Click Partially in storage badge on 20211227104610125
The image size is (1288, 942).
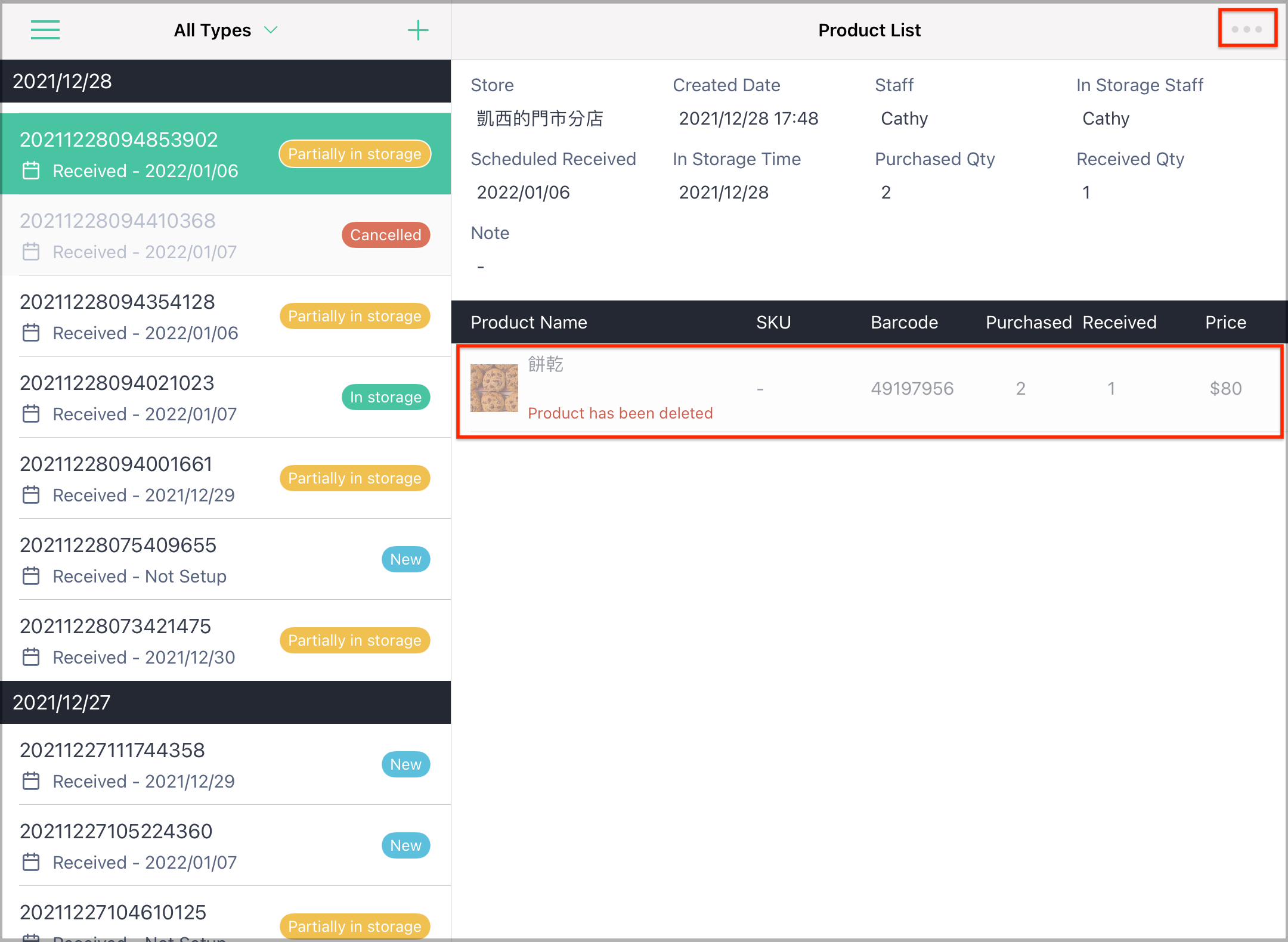pyautogui.click(x=355, y=926)
